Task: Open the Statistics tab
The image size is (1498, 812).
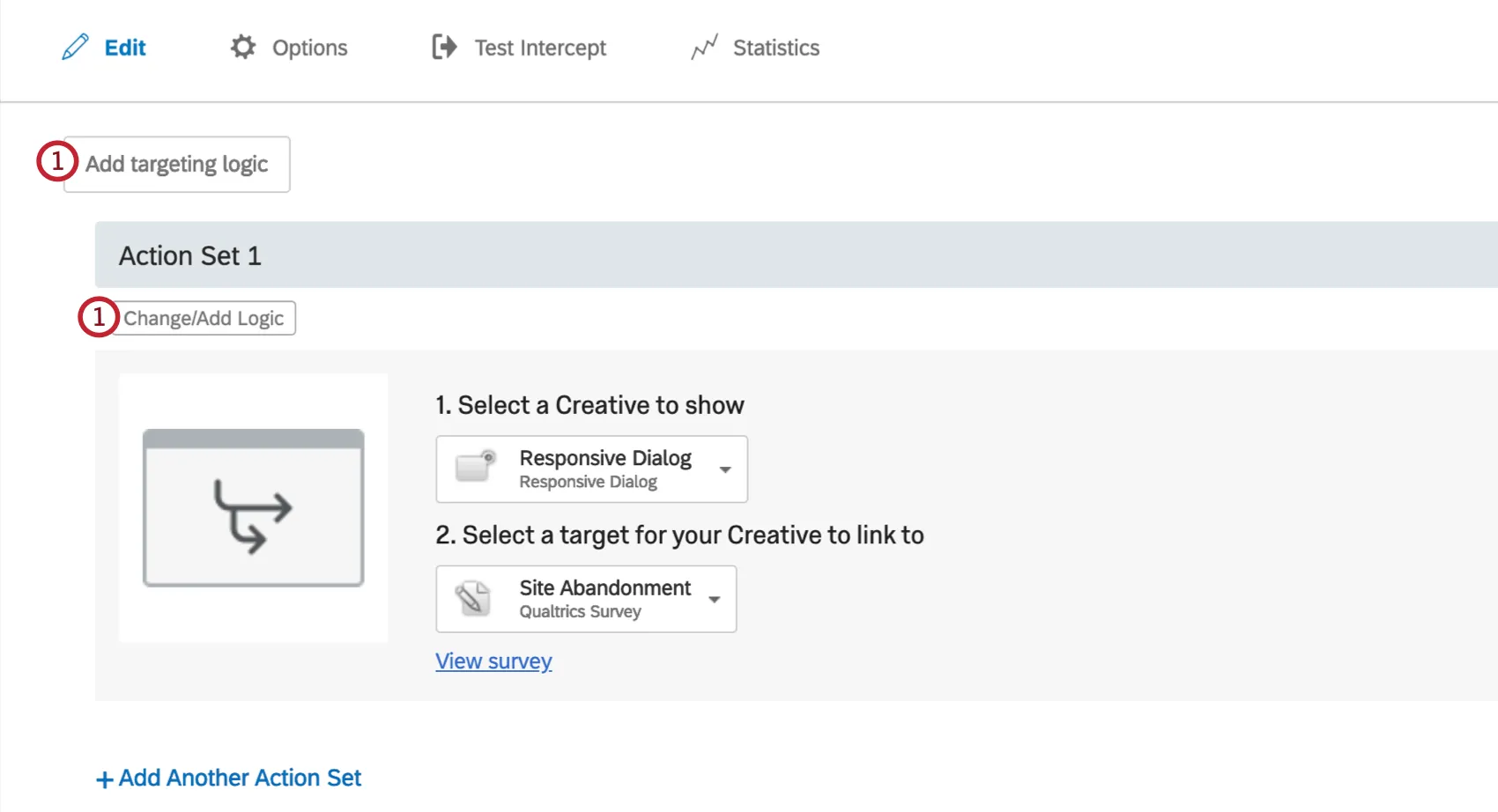Action: click(775, 48)
